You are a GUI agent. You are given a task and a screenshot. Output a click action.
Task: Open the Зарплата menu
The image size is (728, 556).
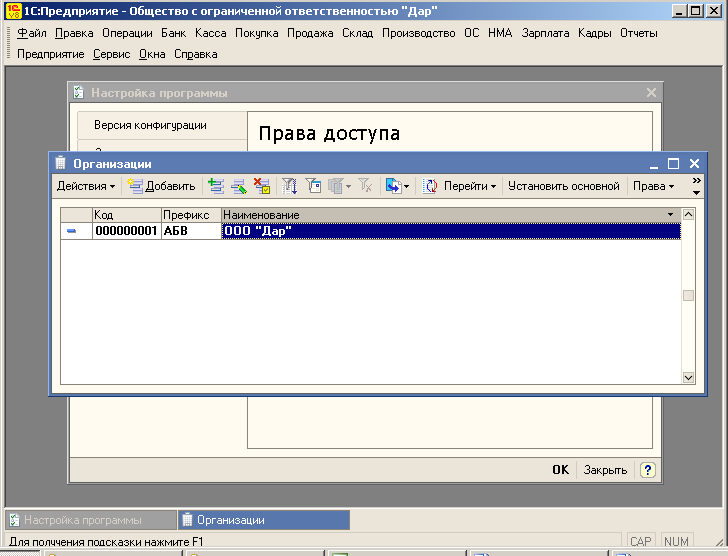point(545,33)
